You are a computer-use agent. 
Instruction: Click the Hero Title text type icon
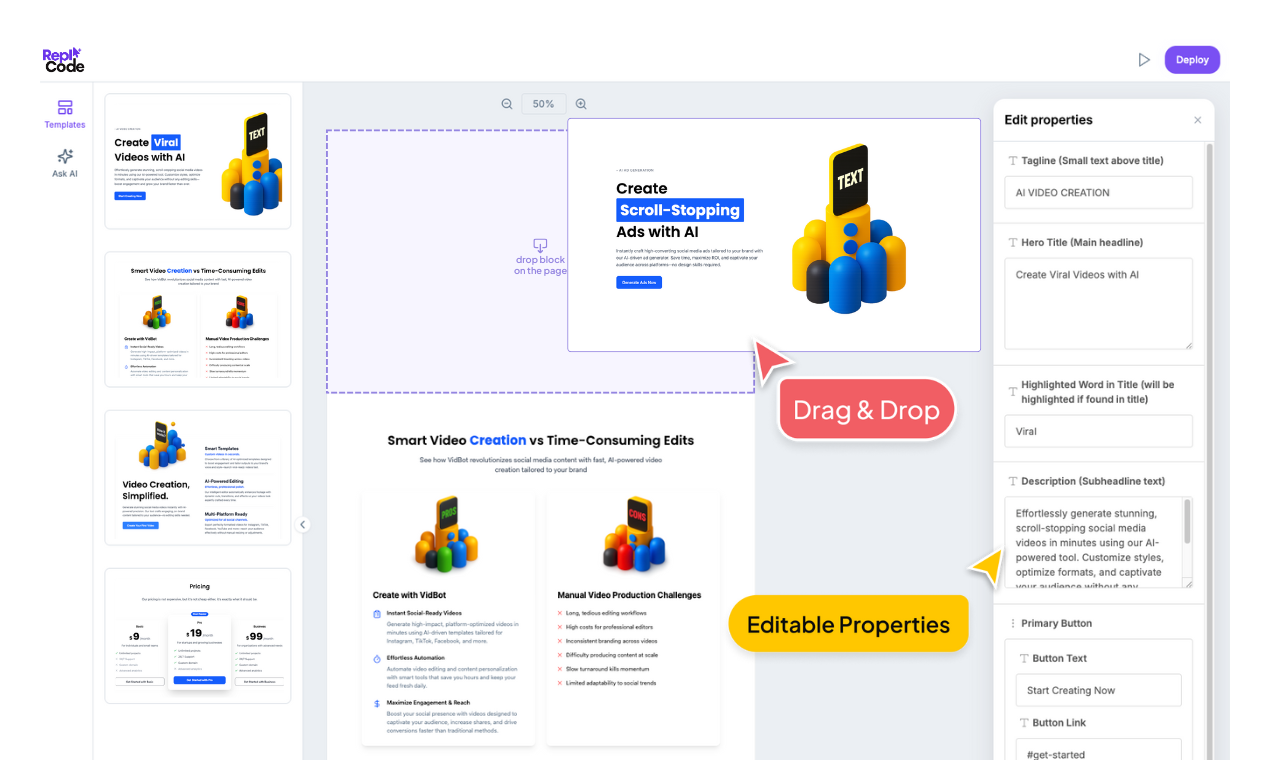(1012, 242)
